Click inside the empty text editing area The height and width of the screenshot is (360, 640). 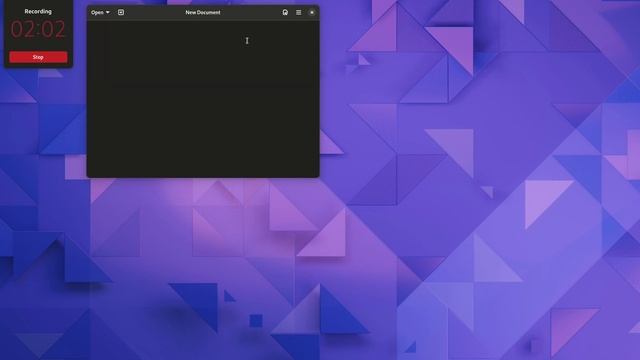(203, 99)
